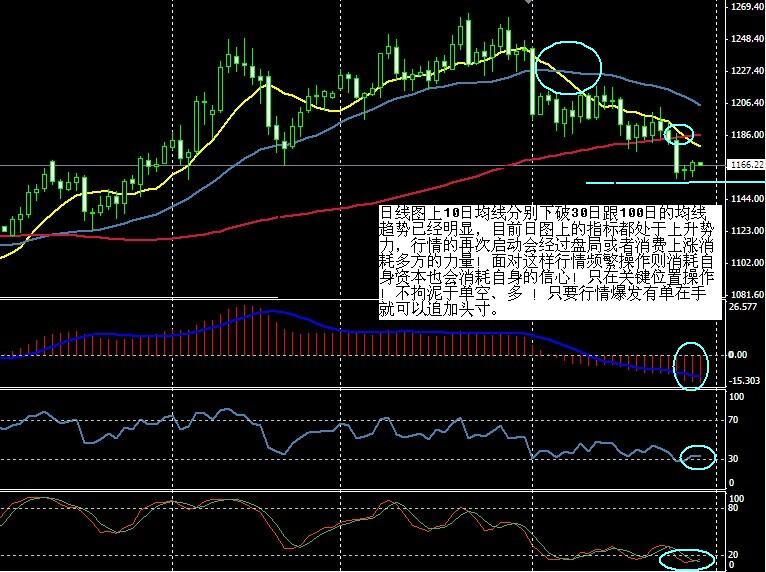Click the RSI level 70 label
766x572 pixels.
pyautogui.click(x=733, y=420)
